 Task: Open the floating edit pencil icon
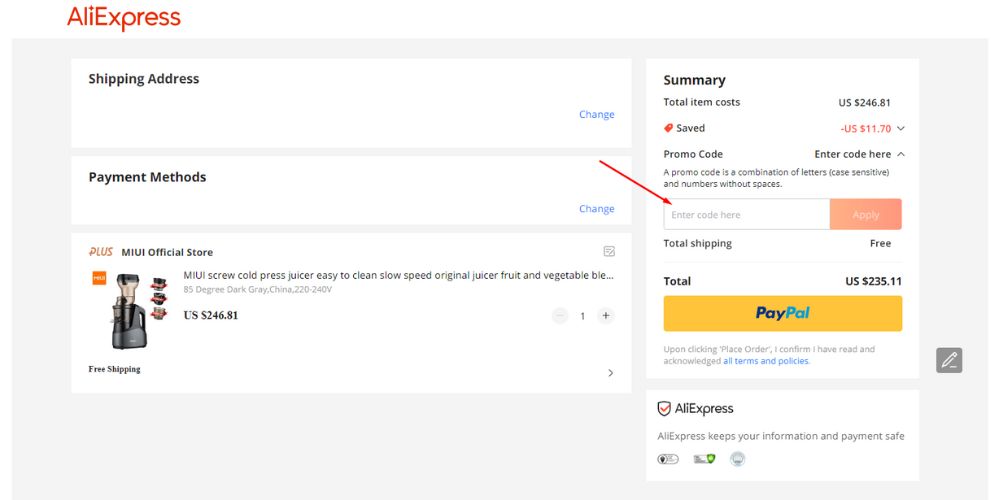point(949,360)
